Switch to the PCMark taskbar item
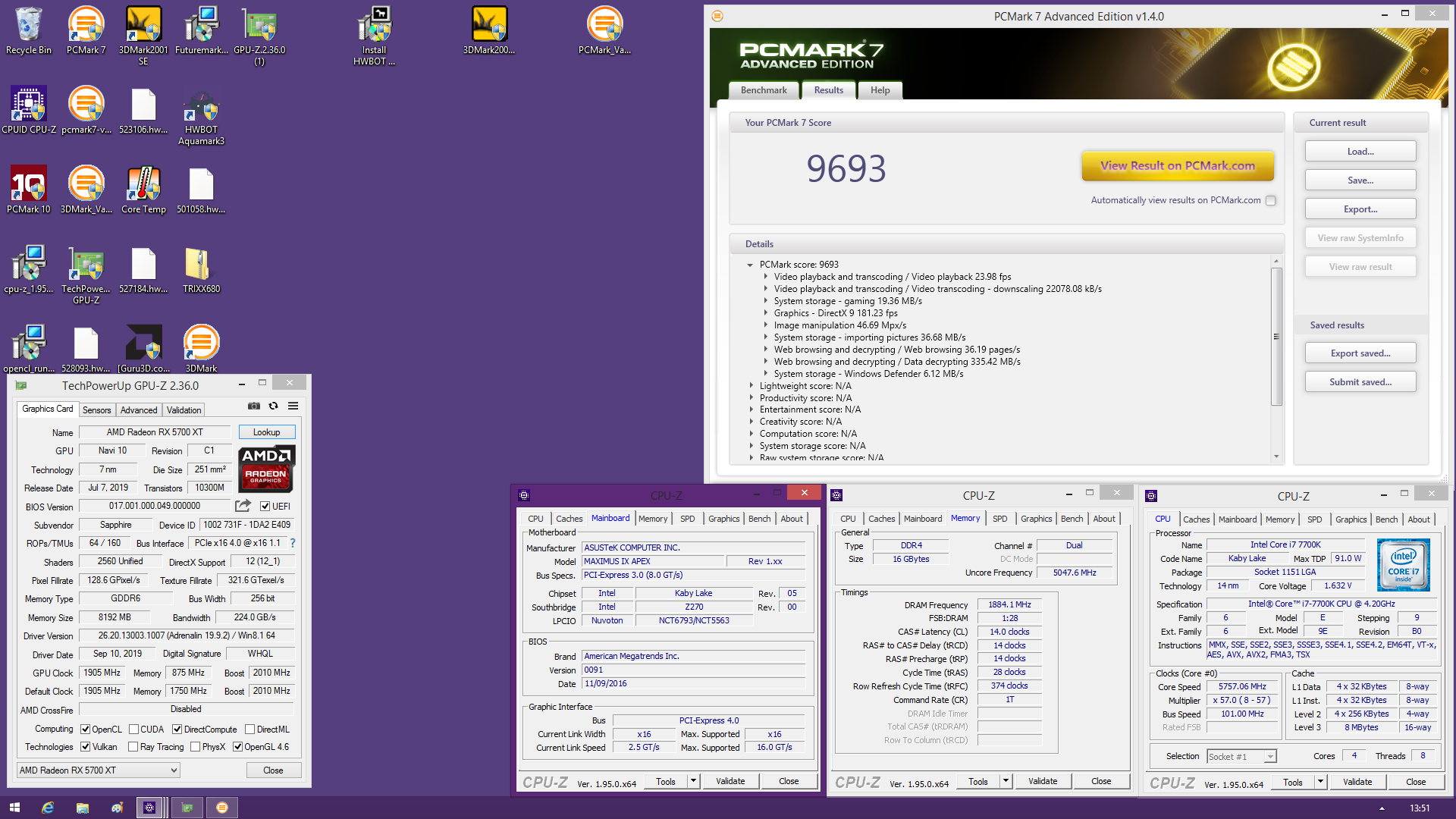This screenshot has height=819, width=1456. coord(222,808)
